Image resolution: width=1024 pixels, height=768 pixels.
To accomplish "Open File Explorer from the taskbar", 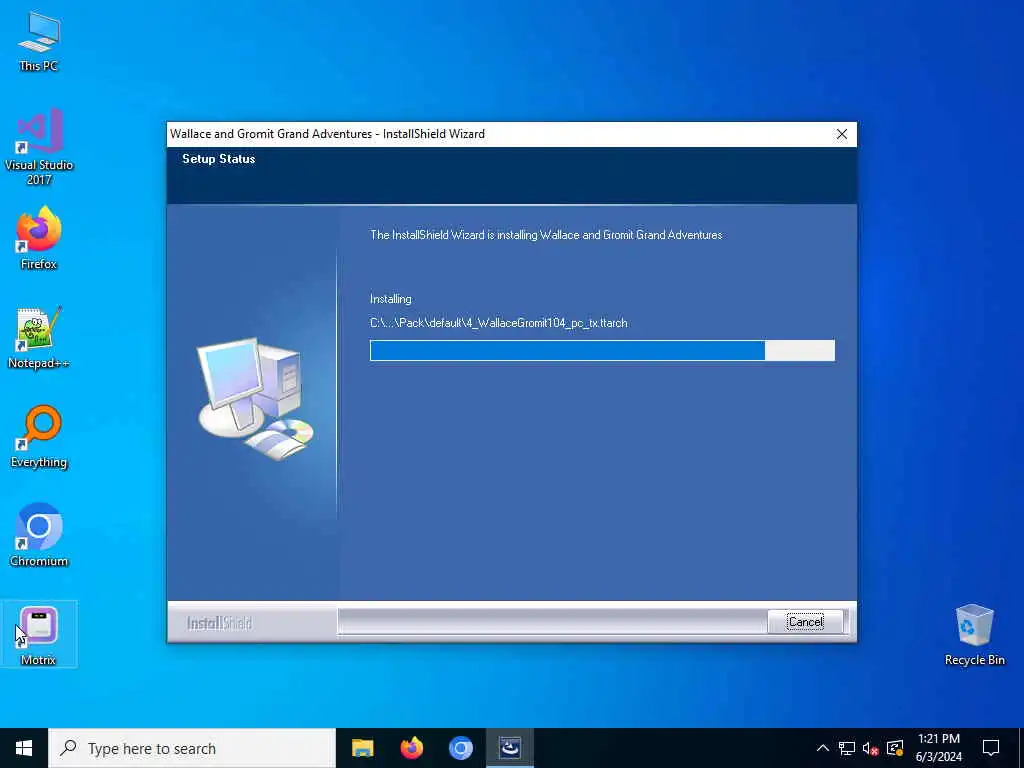I will coord(362,748).
